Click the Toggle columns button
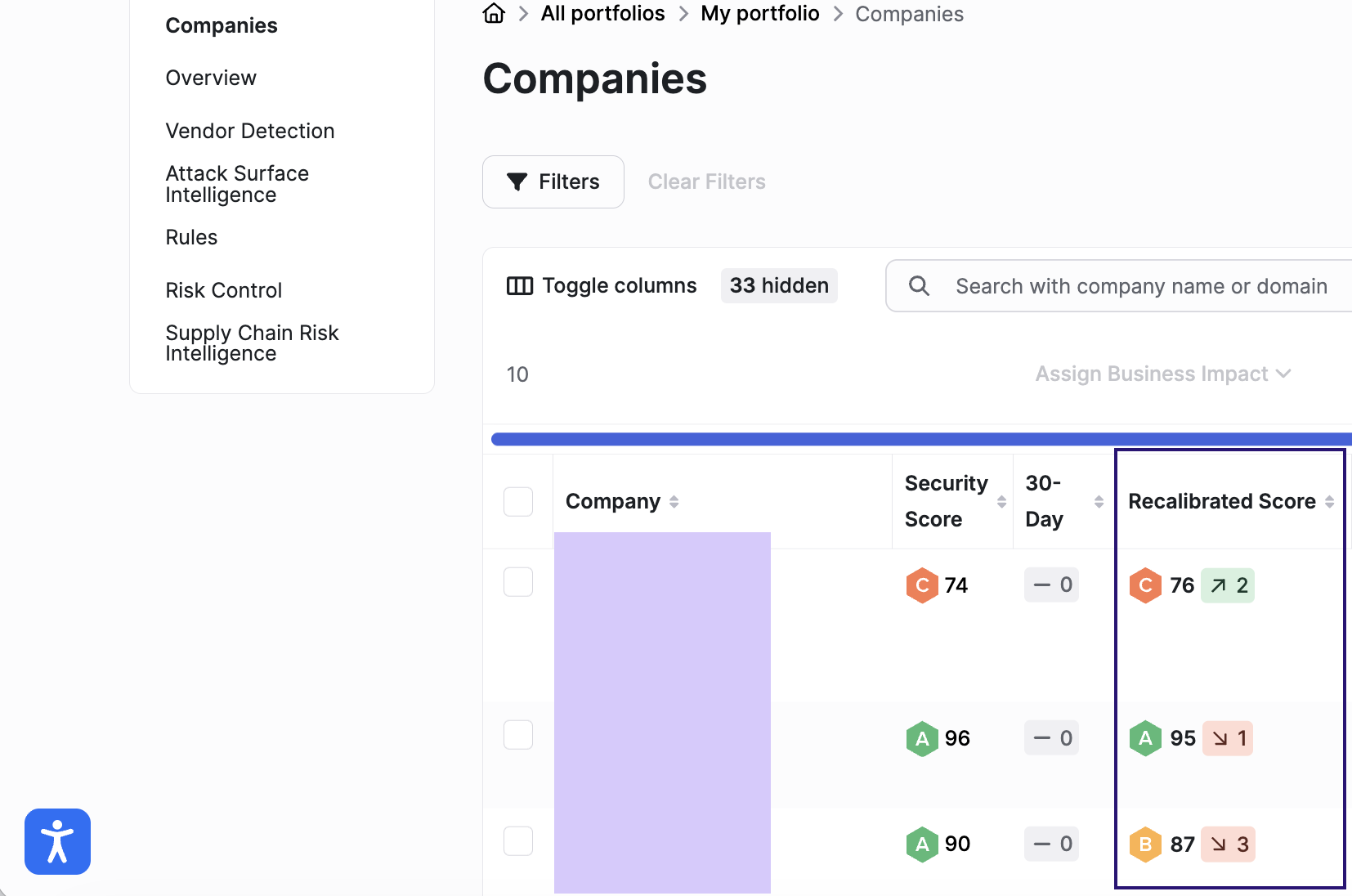 click(602, 285)
